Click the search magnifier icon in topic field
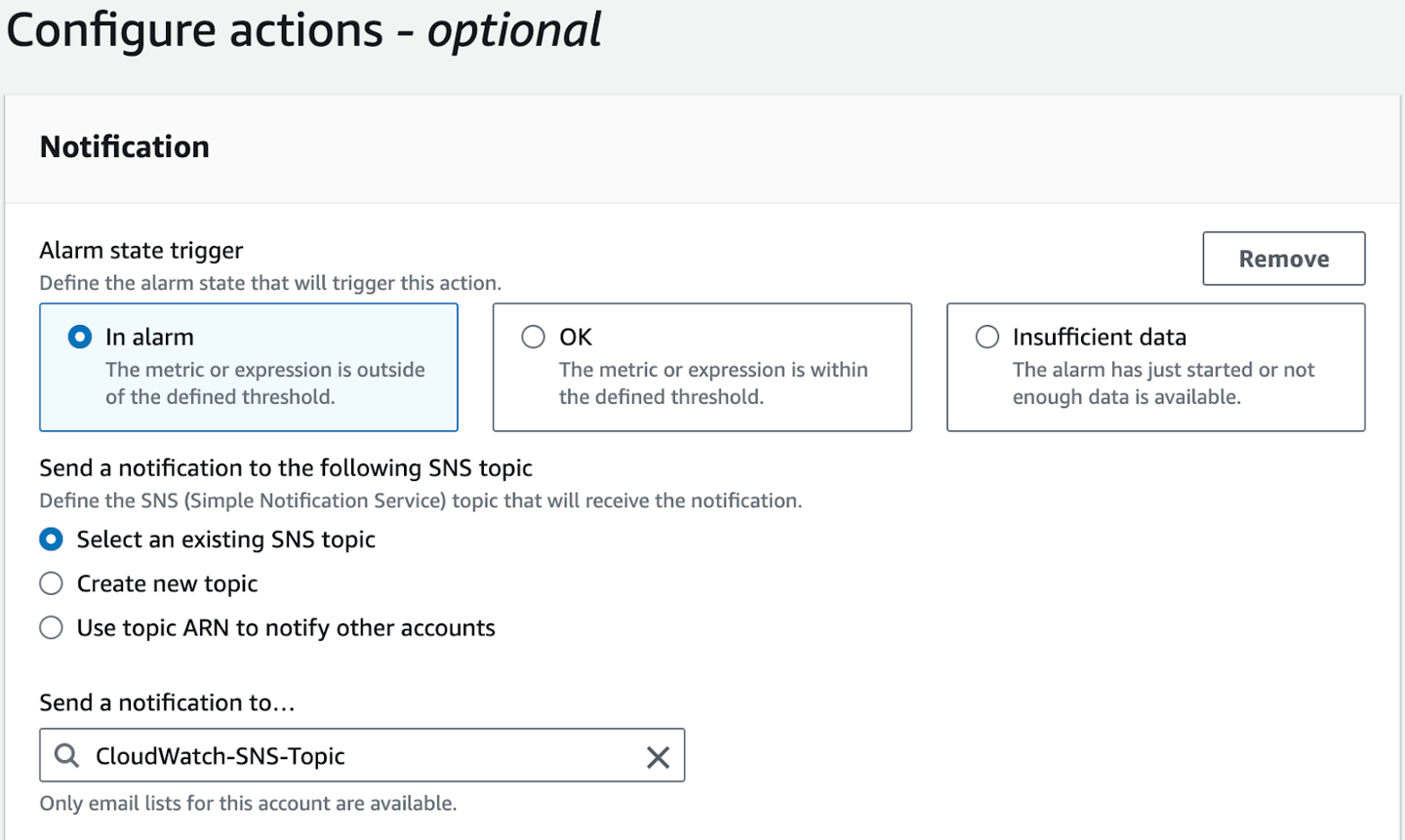Image resolution: width=1405 pixels, height=840 pixels. click(x=65, y=755)
